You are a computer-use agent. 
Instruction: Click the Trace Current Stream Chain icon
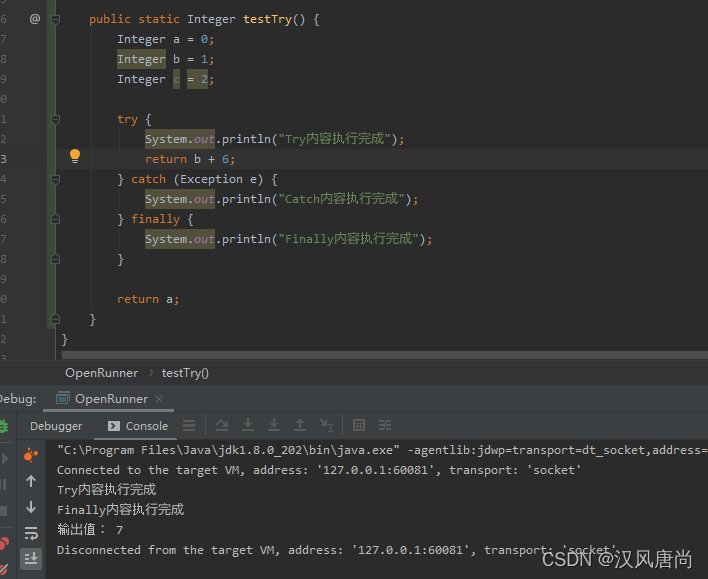pos(385,425)
